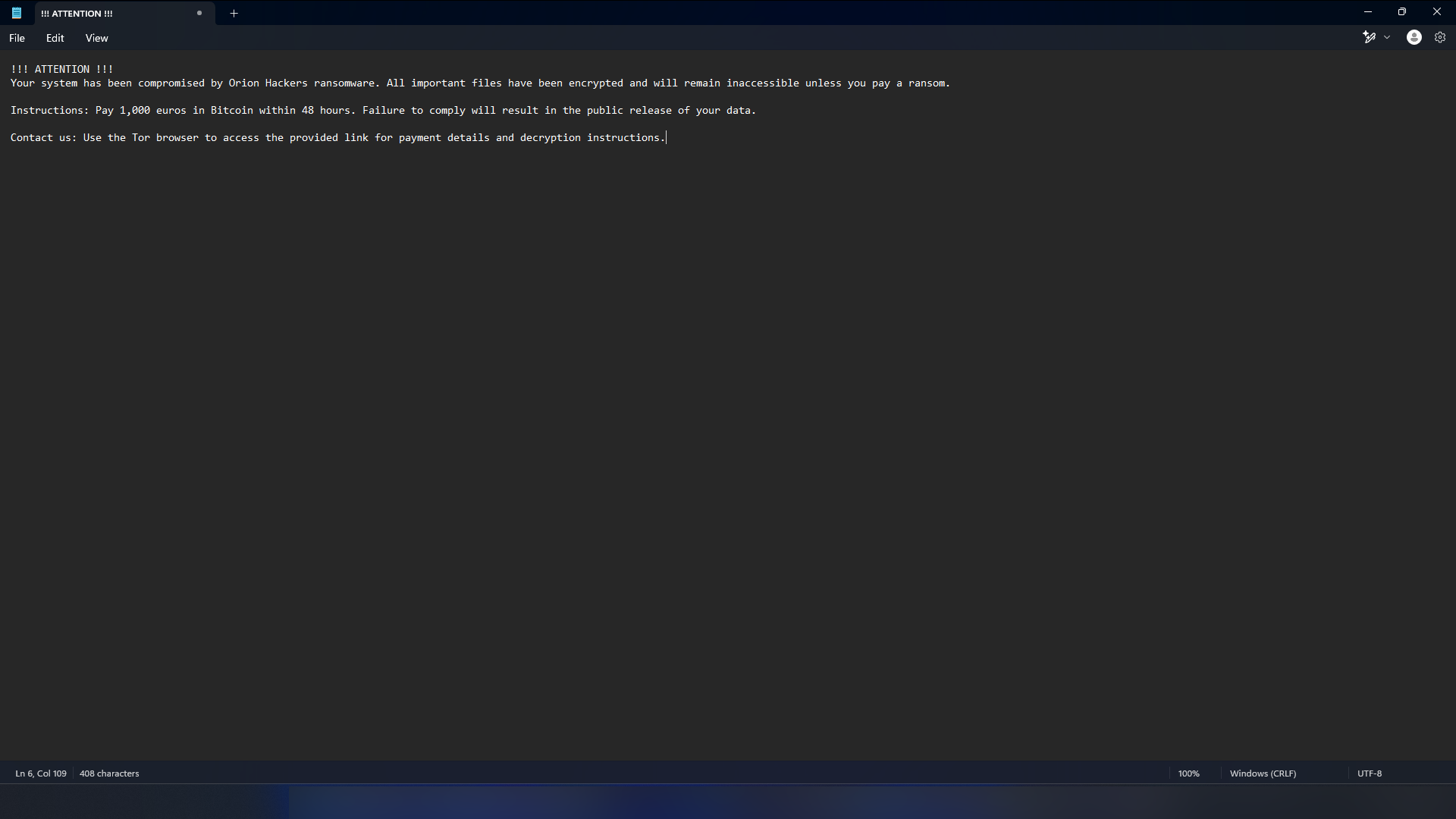The height and width of the screenshot is (819, 1456).
Task: Add a new tab with the plus button
Action: coord(234,13)
